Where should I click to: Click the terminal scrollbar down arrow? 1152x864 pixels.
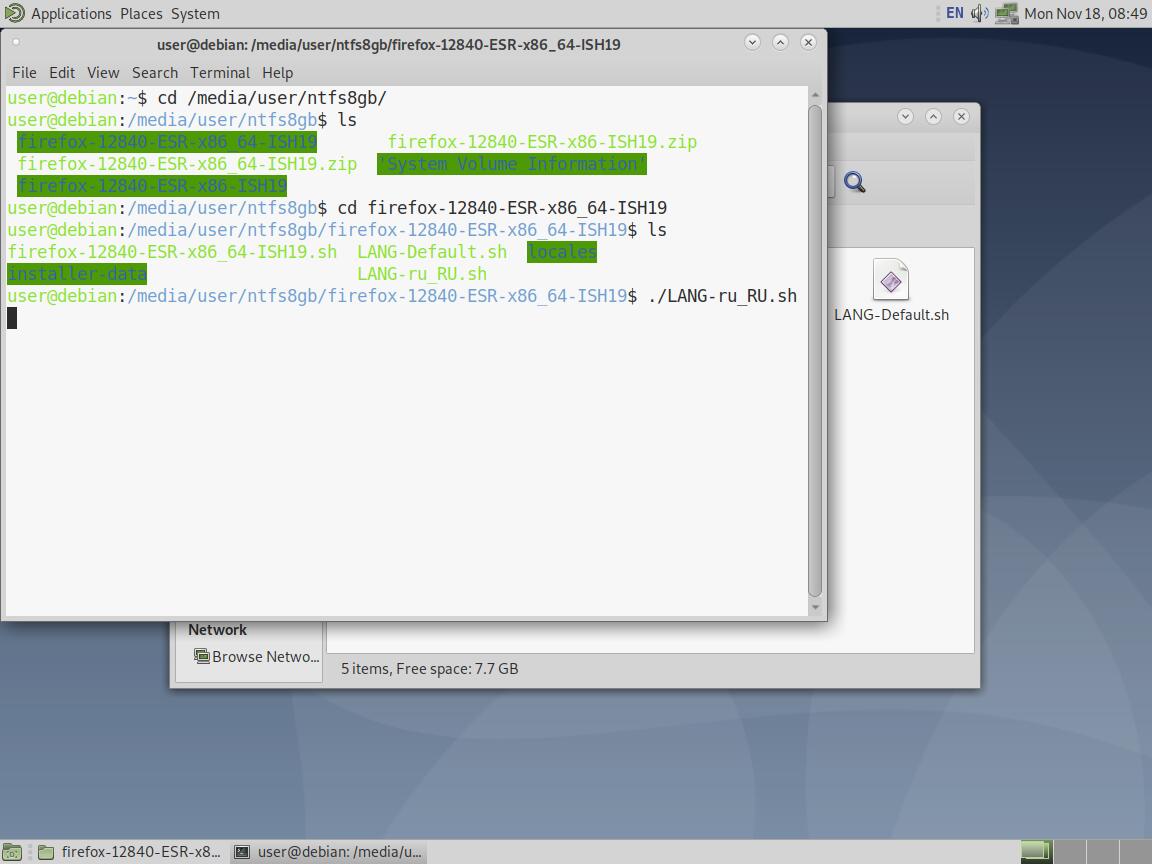pyautogui.click(x=815, y=608)
